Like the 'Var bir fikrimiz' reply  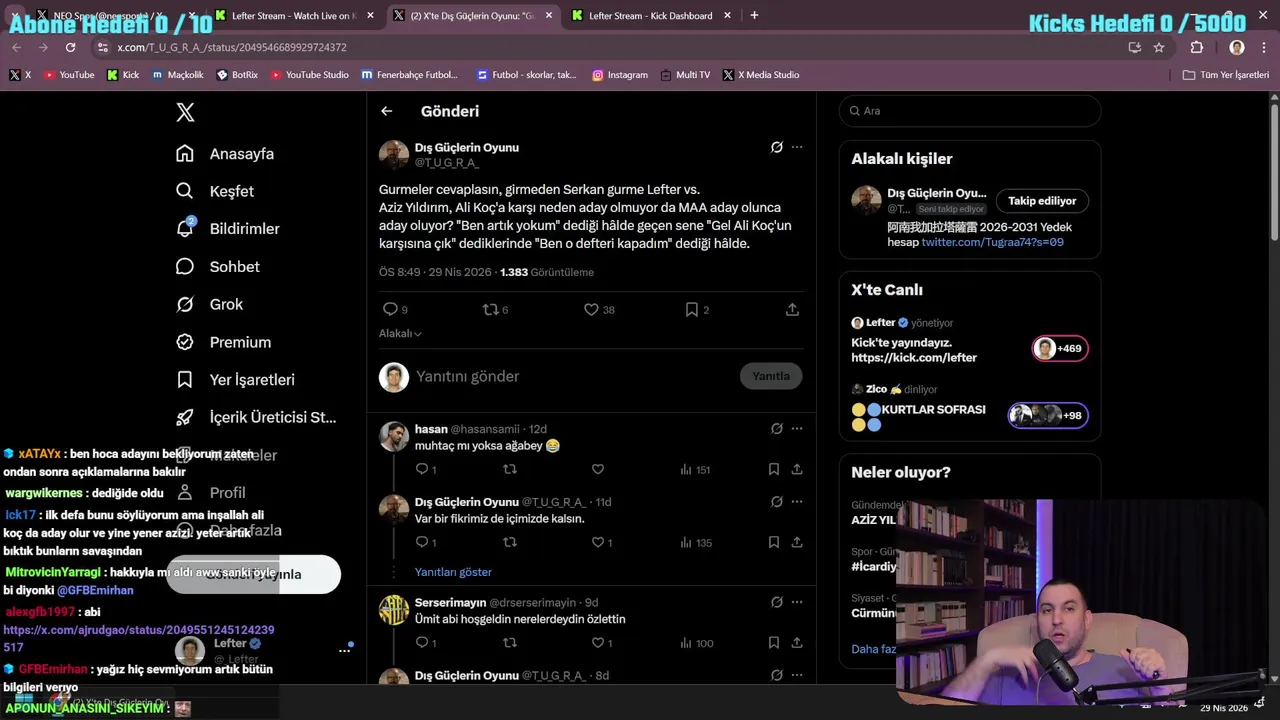602,542
